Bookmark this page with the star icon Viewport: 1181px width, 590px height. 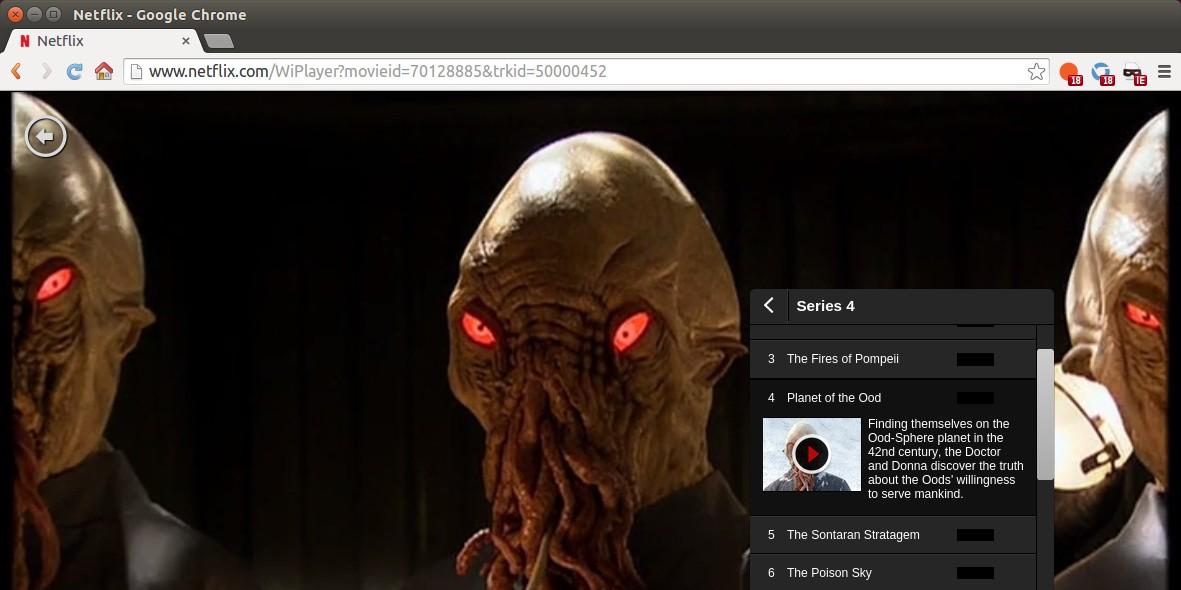(x=1036, y=72)
